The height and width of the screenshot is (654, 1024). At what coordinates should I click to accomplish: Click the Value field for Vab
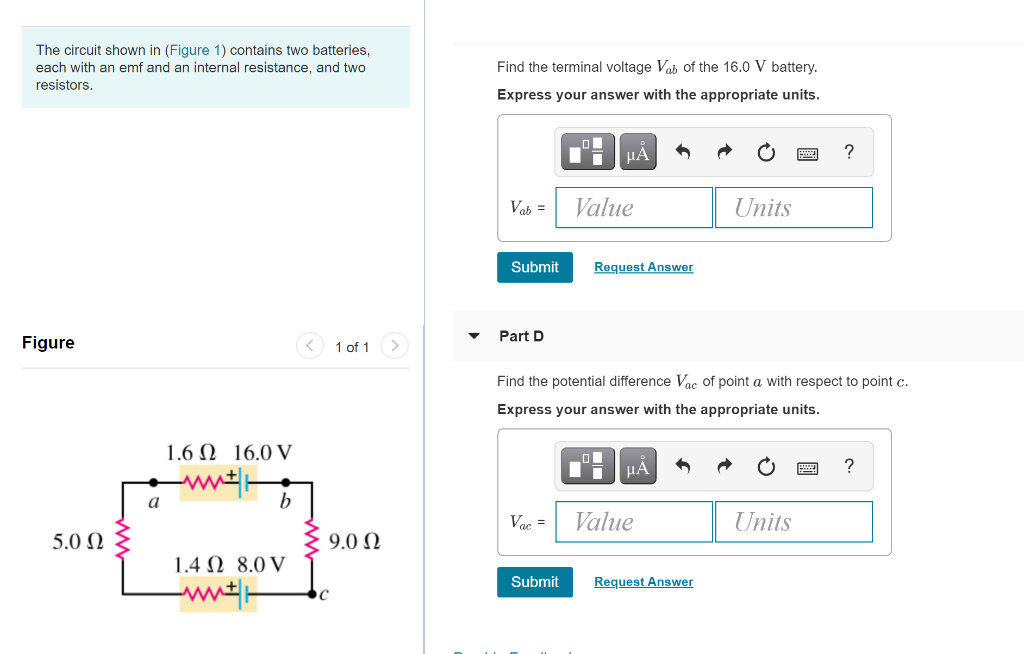tap(633, 207)
